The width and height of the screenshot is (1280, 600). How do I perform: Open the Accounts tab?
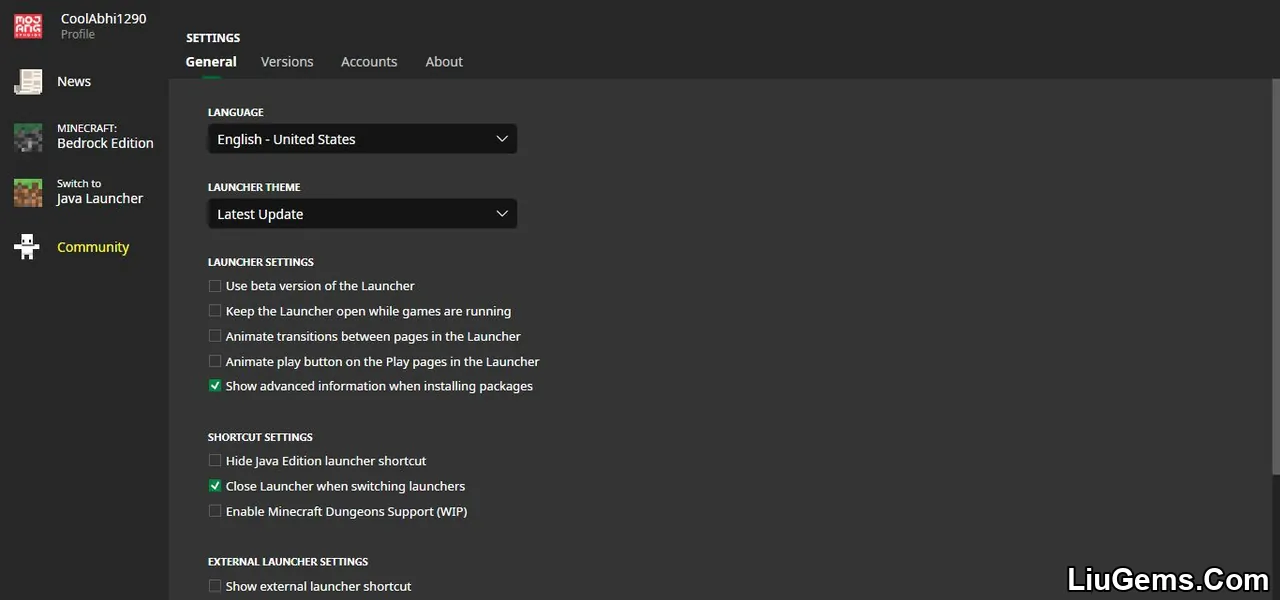[369, 62]
